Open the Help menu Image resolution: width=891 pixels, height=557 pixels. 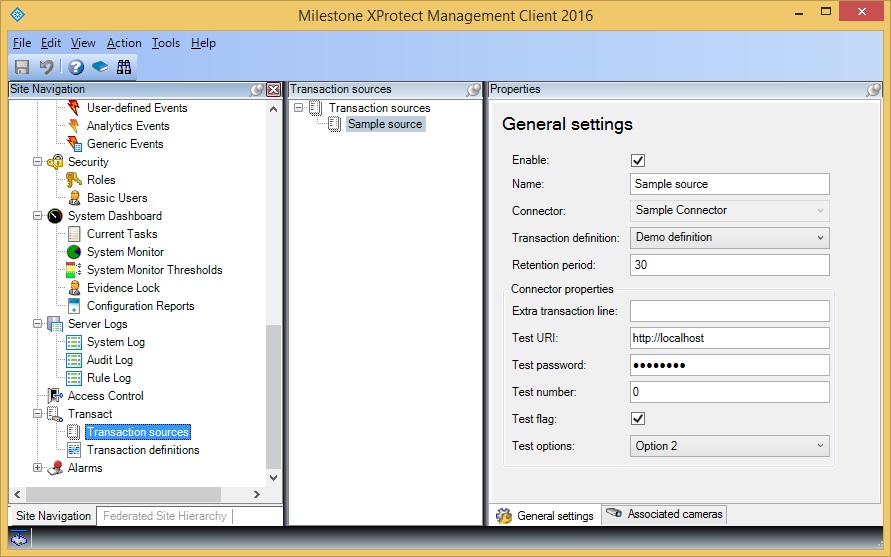(203, 43)
